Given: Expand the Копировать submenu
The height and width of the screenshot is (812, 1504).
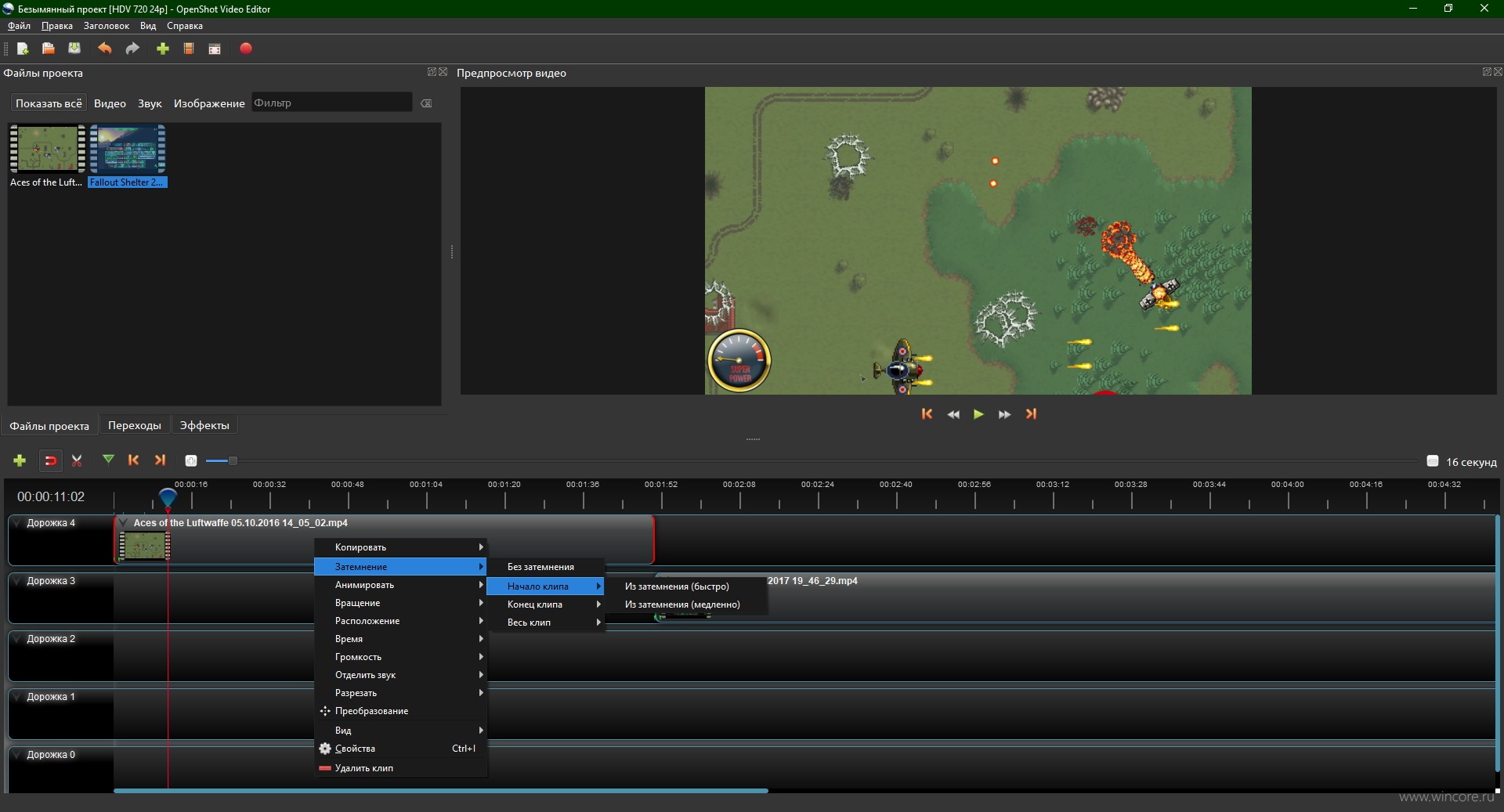Looking at the screenshot, I should click(400, 547).
